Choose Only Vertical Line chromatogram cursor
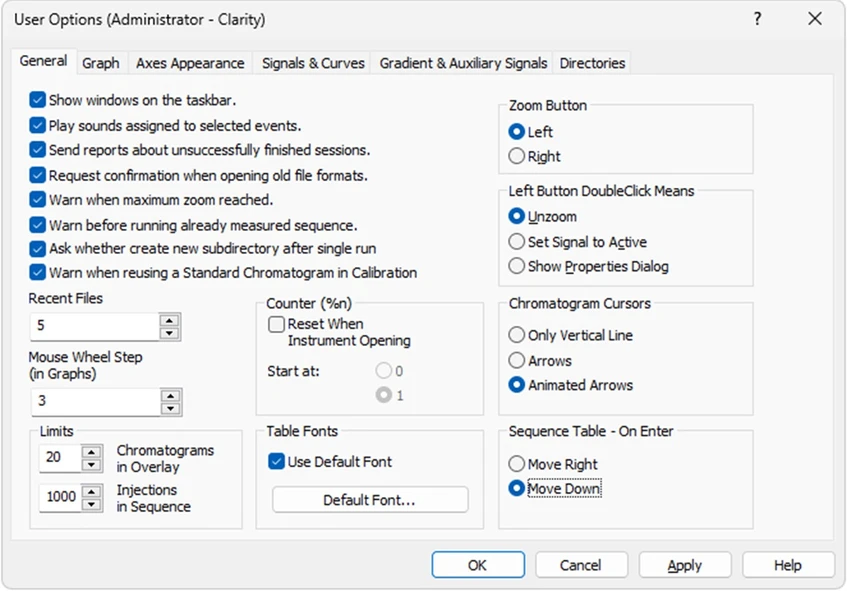This screenshot has height=591, width=847. pyautogui.click(x=517, y=335)
